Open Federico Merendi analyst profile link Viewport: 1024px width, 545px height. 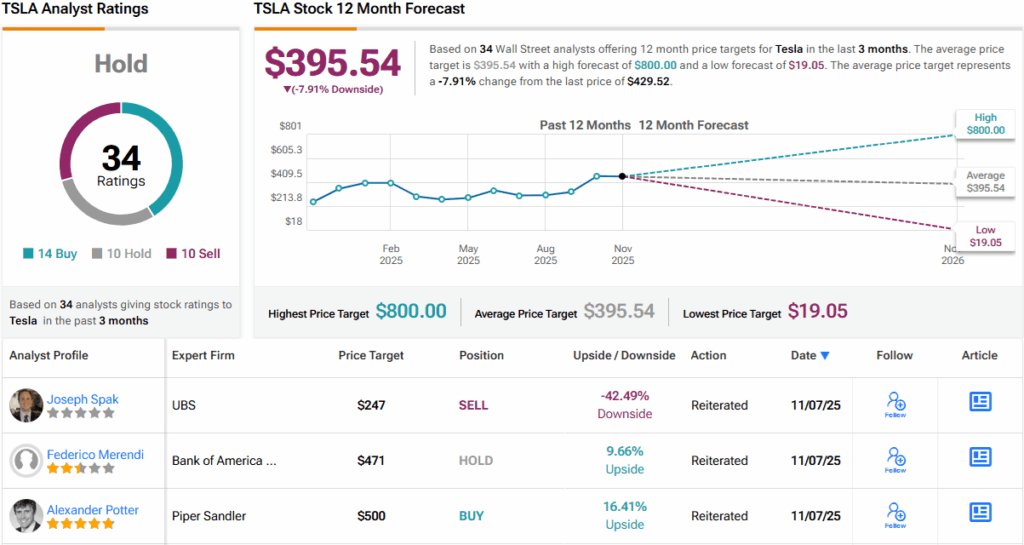[x=95, y=454]
